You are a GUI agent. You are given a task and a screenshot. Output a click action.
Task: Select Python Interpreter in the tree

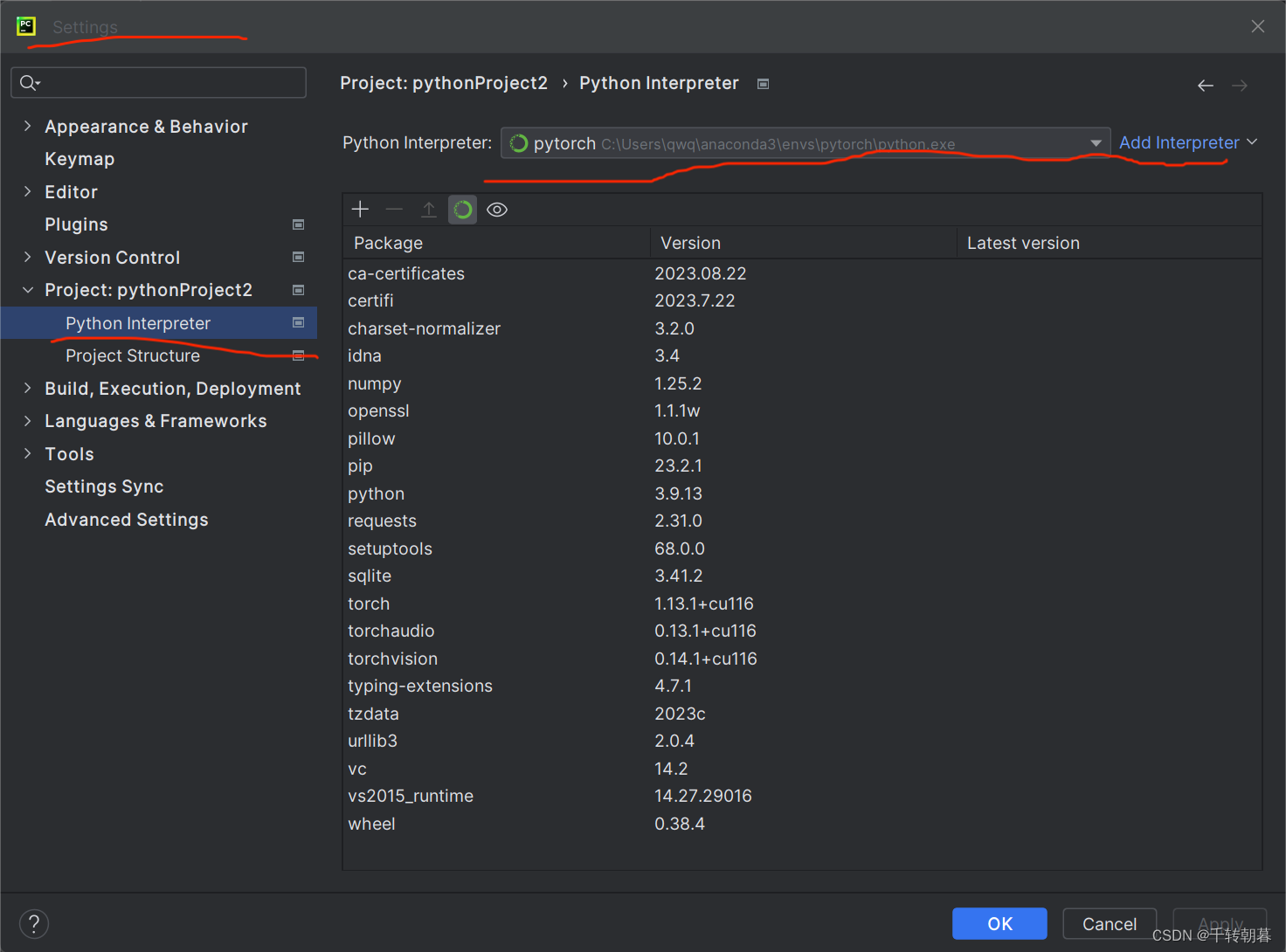pyautogui.click(x=159, y=323)
